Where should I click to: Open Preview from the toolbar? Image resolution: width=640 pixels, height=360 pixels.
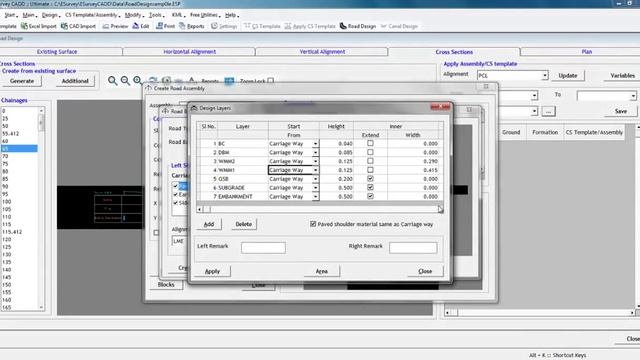coord(115,26)
